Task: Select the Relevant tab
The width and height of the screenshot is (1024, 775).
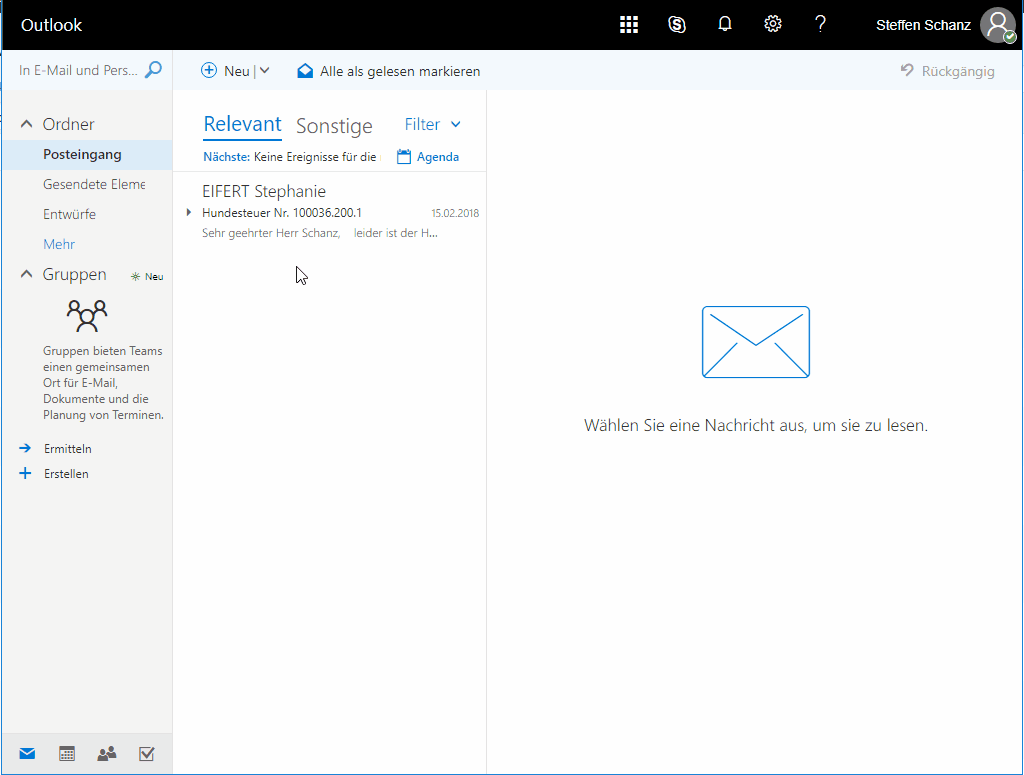Action: 242,124
